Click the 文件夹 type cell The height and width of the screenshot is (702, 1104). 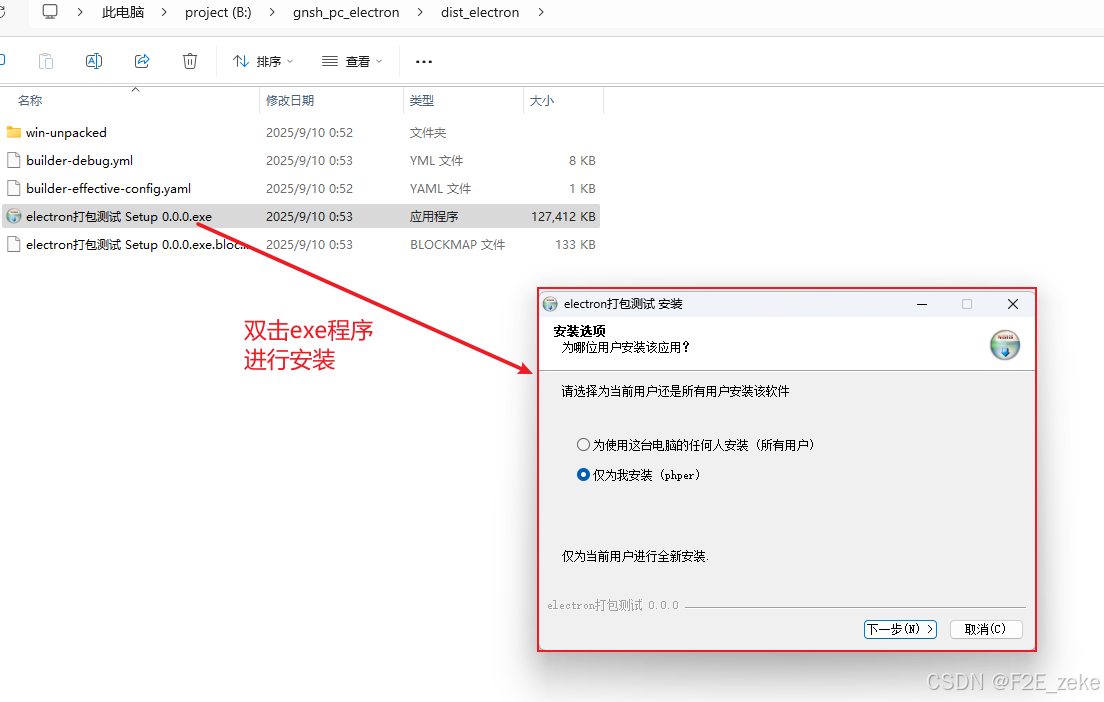pyautogui.click(x=428, y=132)
